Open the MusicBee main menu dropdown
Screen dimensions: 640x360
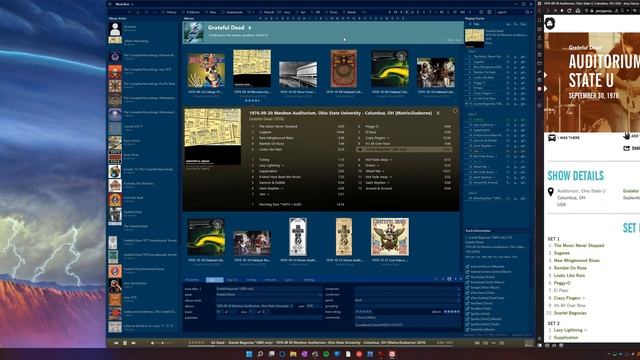tap(124, 4)
